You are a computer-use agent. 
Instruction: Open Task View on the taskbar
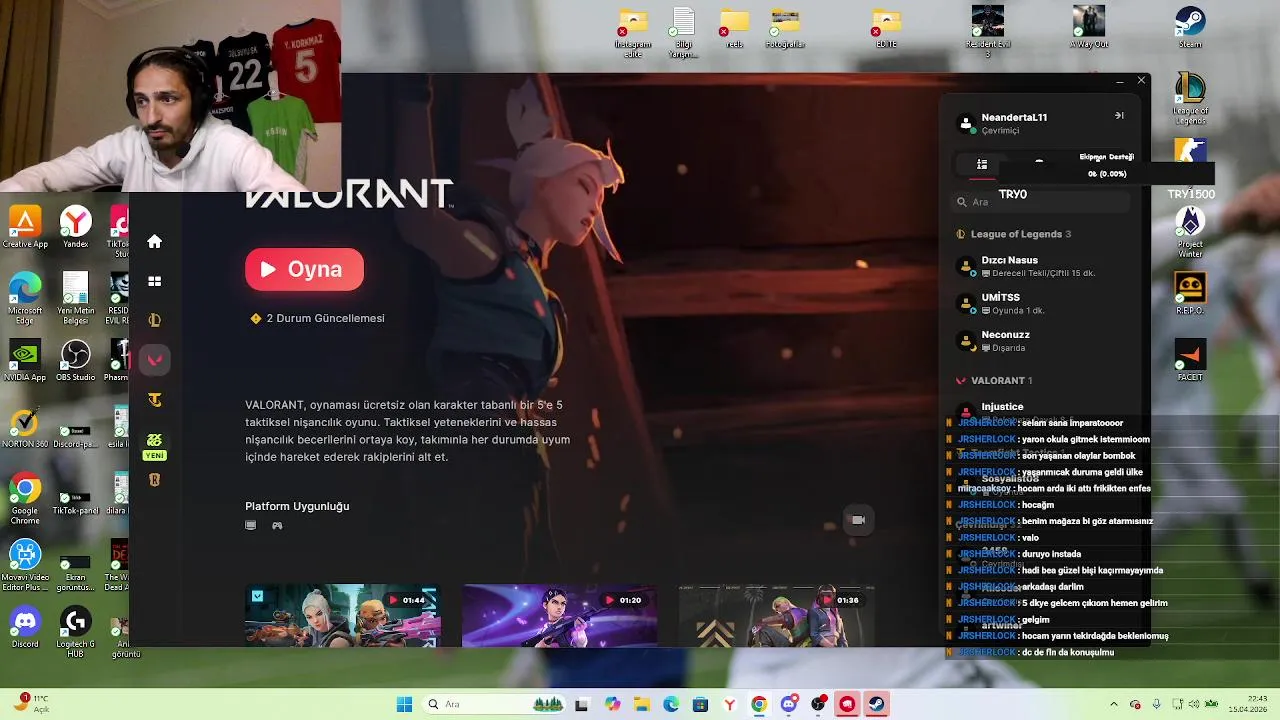pyautogui.click(x=581, y=704)
